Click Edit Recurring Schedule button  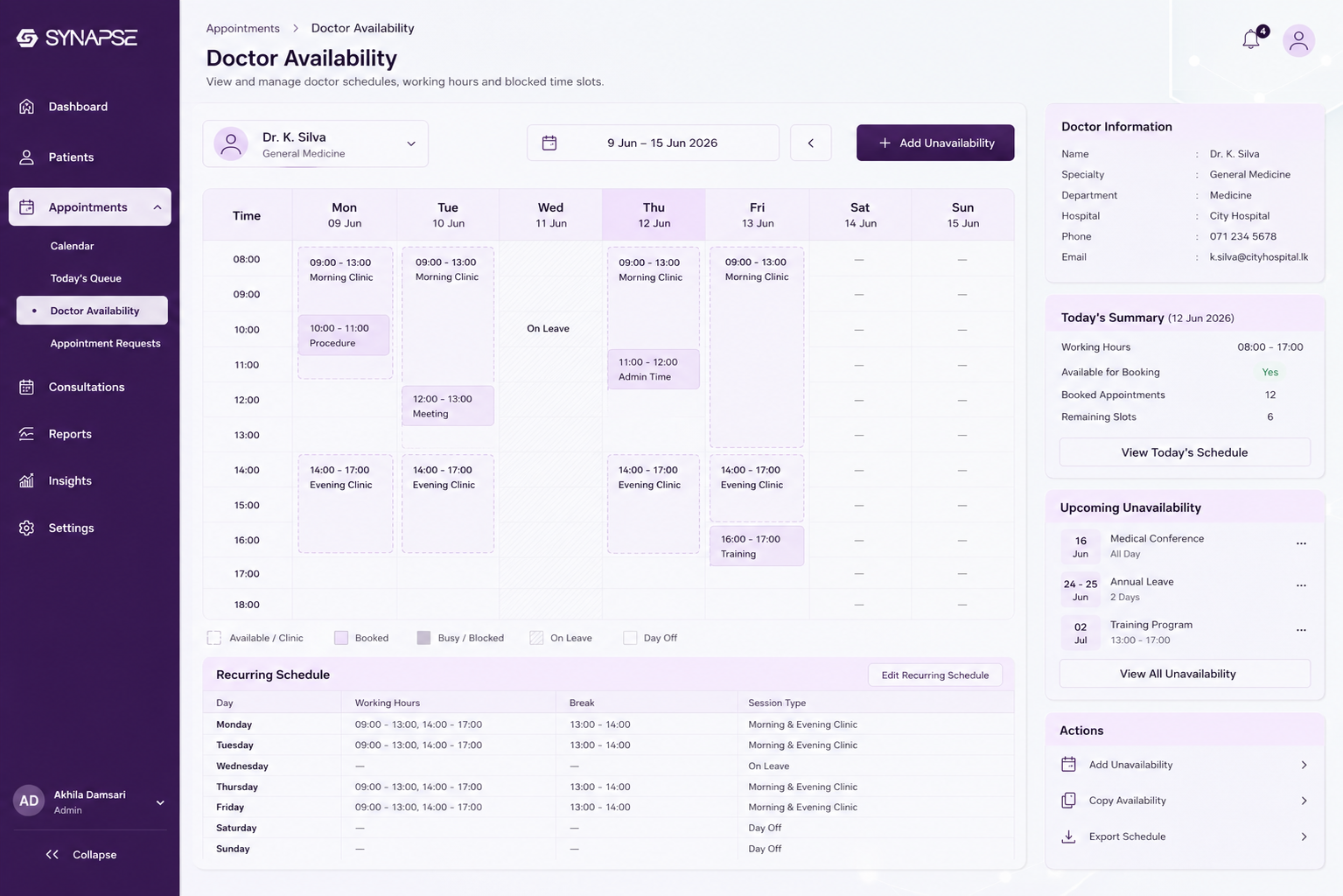(x=935, y=675)
